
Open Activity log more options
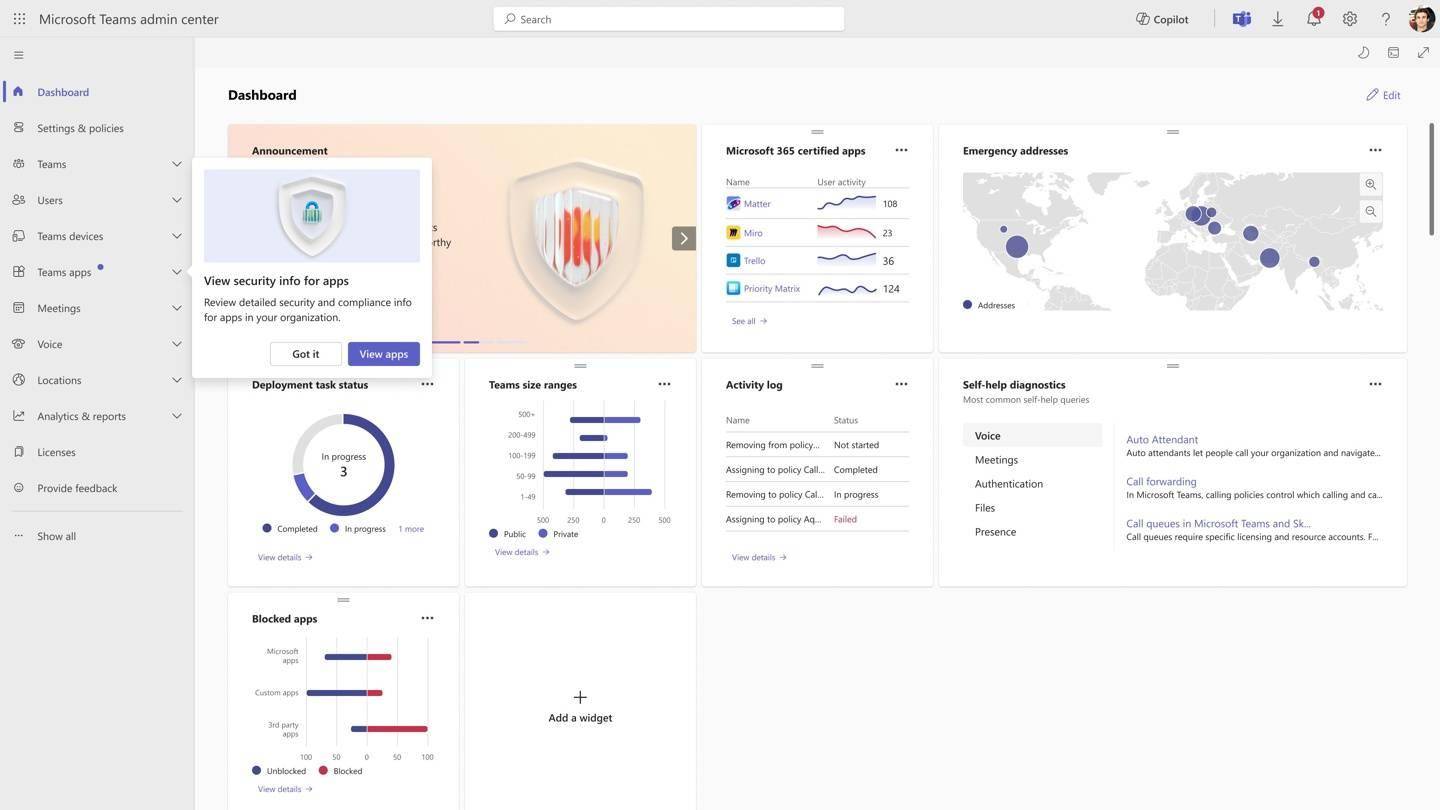[901, 384]
